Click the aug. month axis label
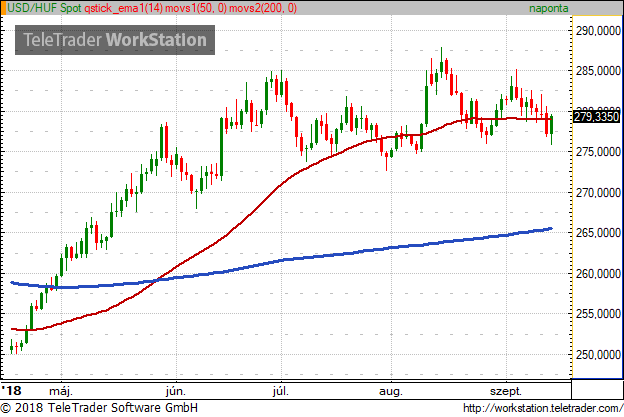Image resolution: width=624 pixels, height=417 pixels. 391,392
